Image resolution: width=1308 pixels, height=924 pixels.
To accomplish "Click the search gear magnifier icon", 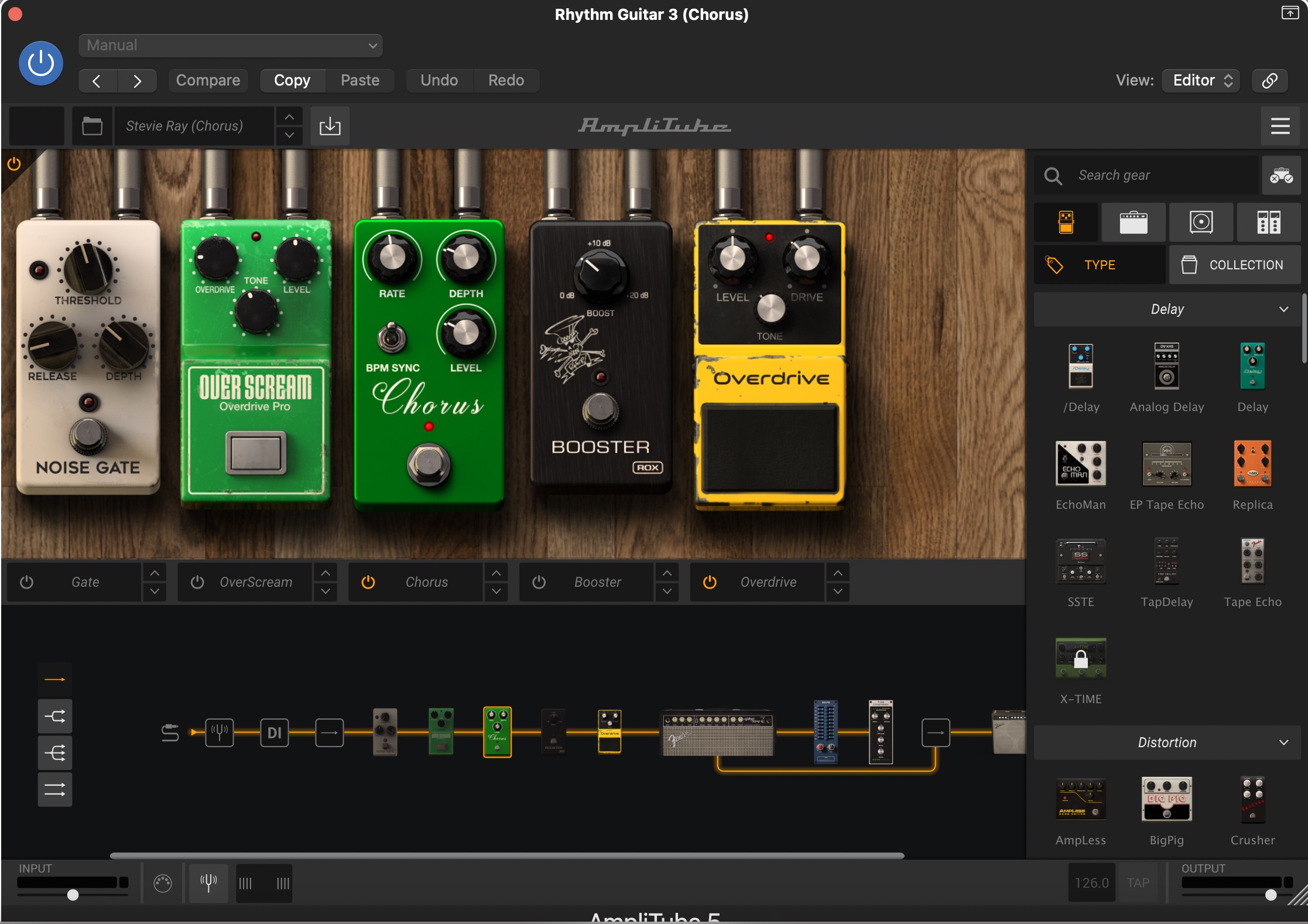I will coord(1053,175).
